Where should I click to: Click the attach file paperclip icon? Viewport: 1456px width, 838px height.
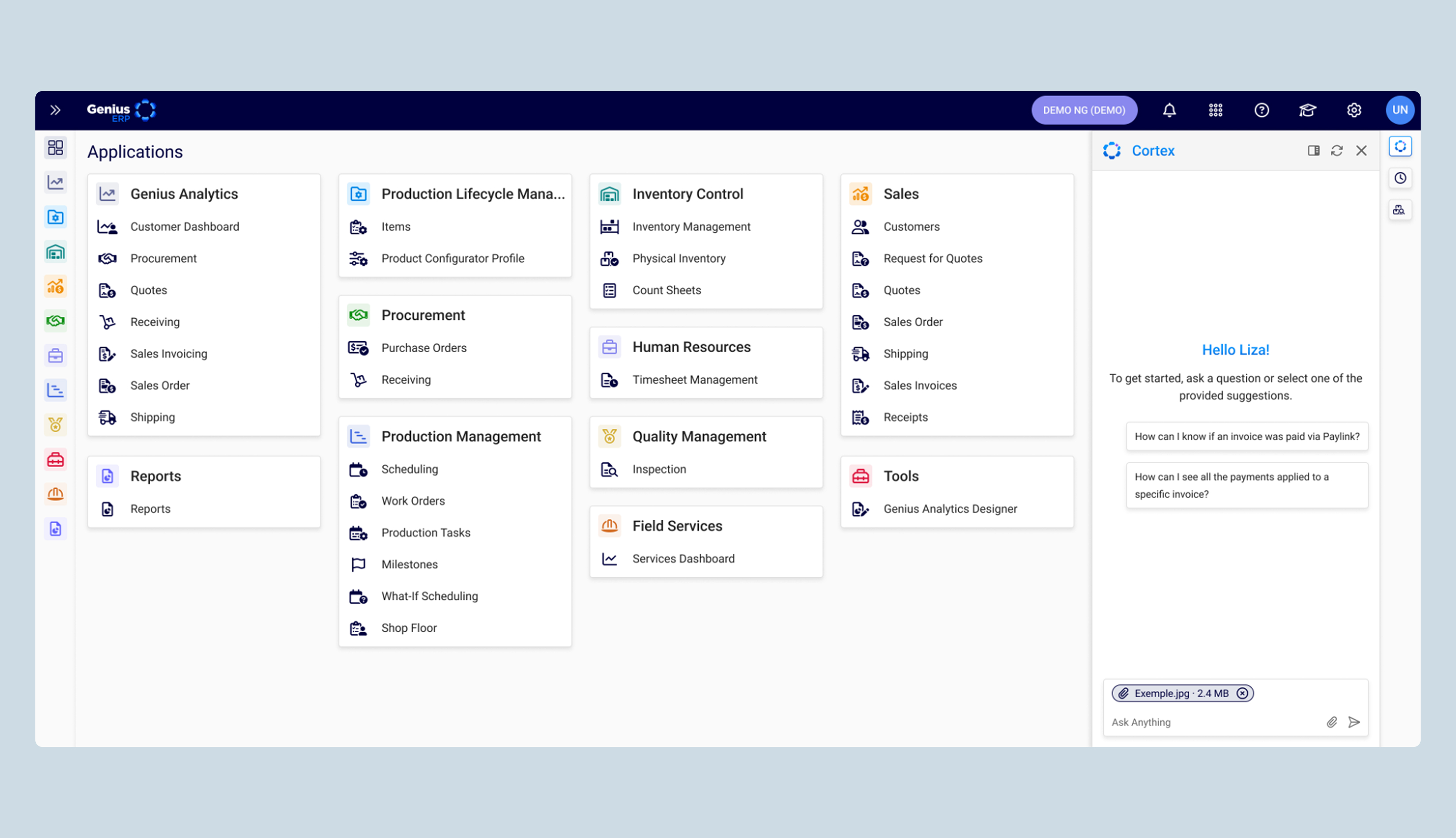(1331, 722)
